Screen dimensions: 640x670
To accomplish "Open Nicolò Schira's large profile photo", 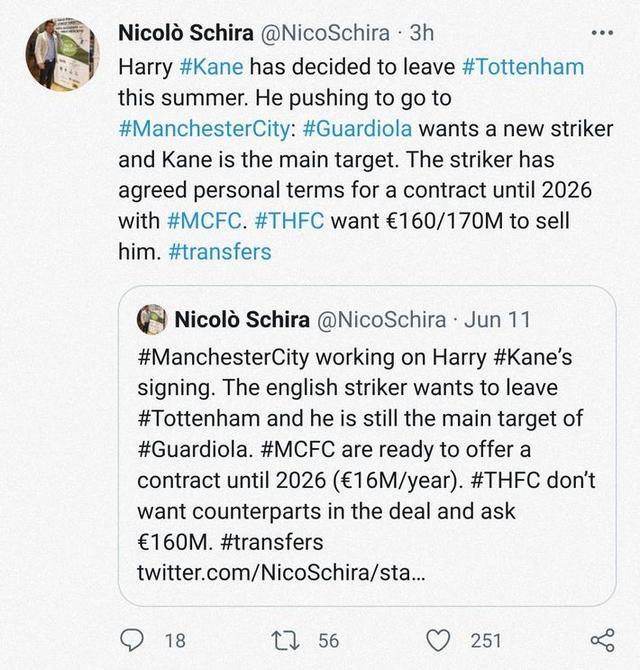I will 62,54.
